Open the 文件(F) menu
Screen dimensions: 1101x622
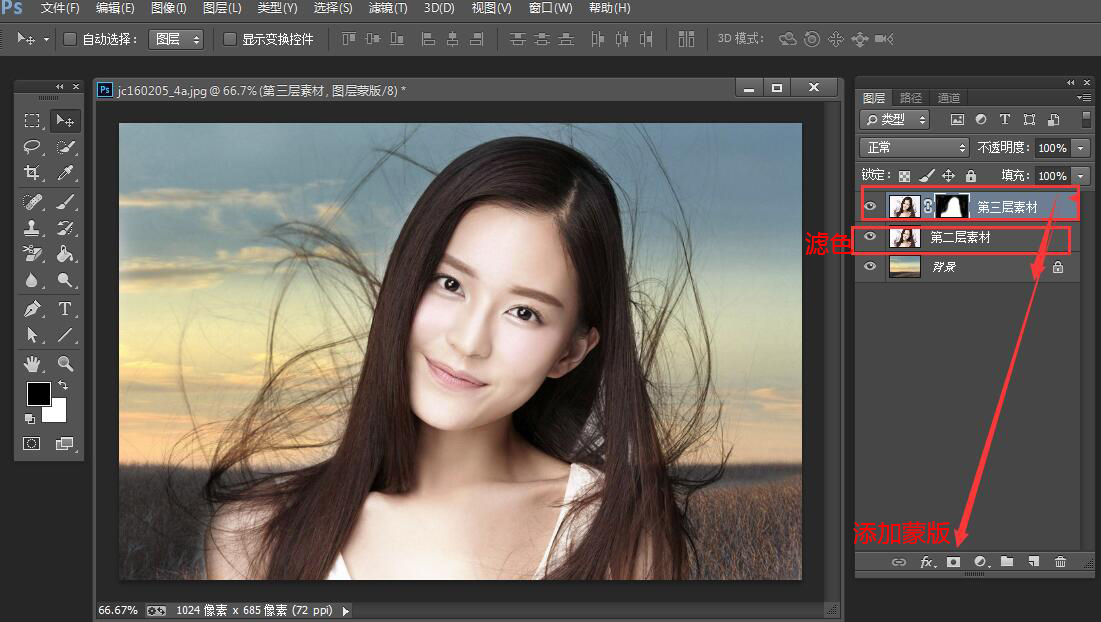[60, 8]
